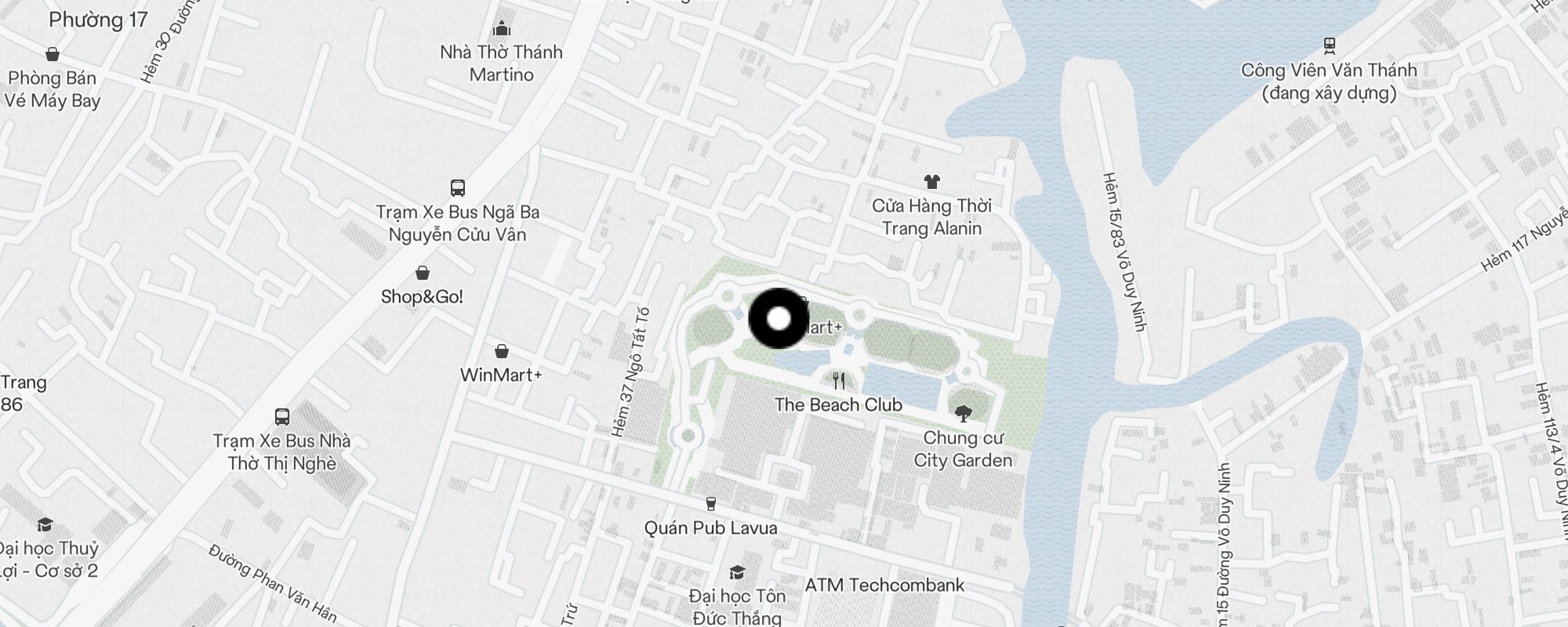
Task: Click the bus icon at Nhà Thờ Thị Nghè
Action: coord(282,417)
